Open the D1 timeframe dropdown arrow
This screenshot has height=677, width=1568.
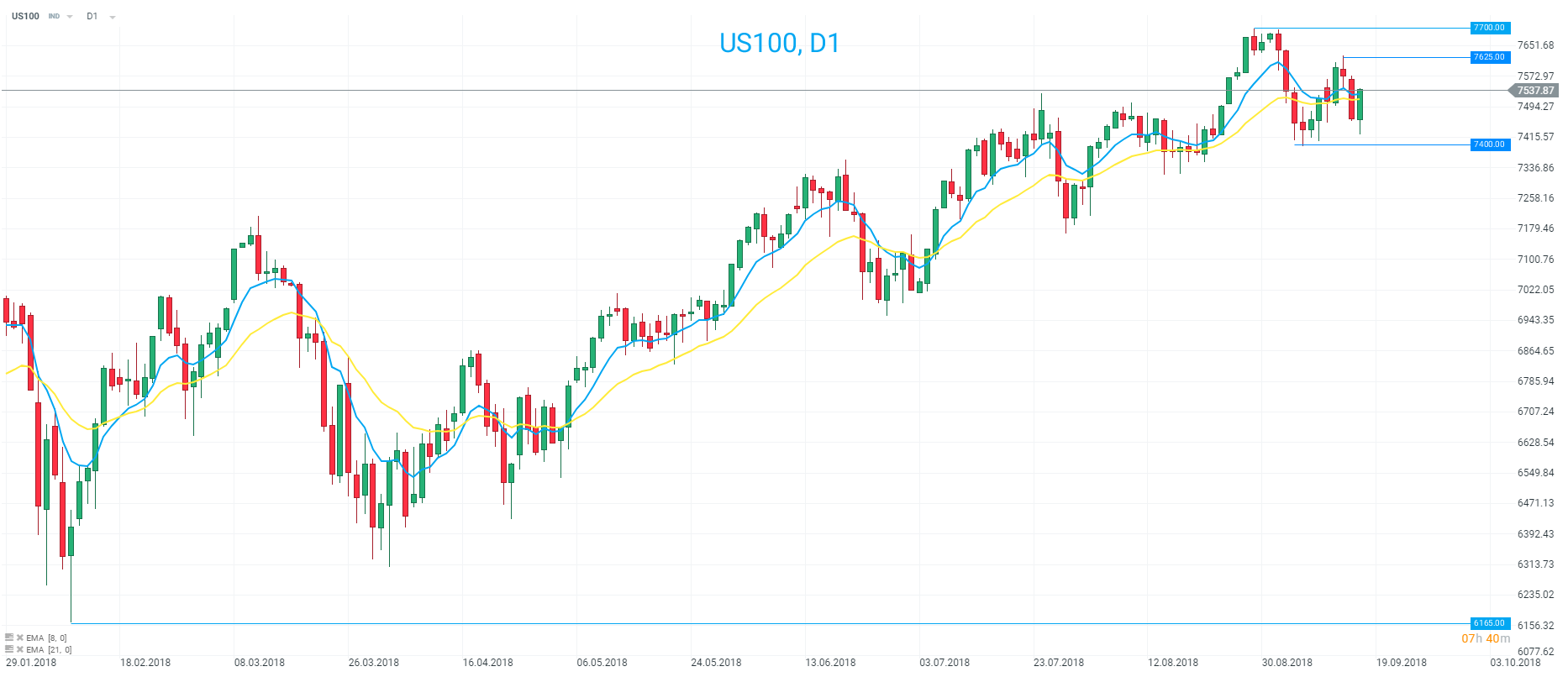(x=113, y=17)
